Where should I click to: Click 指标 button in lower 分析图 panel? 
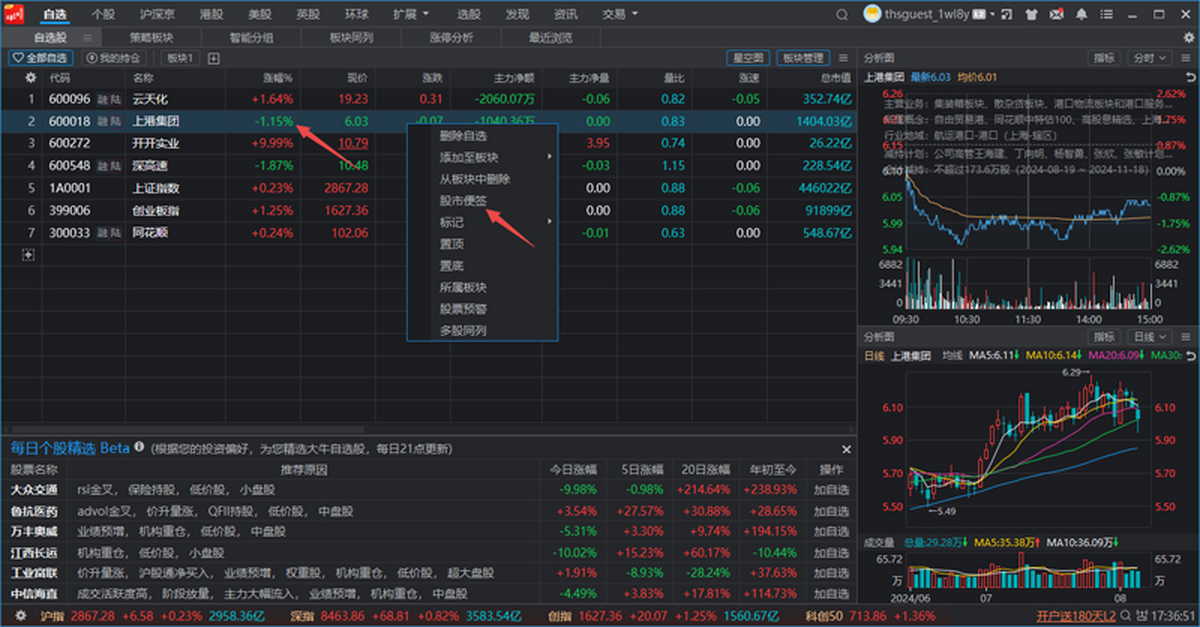point(1104,337)
